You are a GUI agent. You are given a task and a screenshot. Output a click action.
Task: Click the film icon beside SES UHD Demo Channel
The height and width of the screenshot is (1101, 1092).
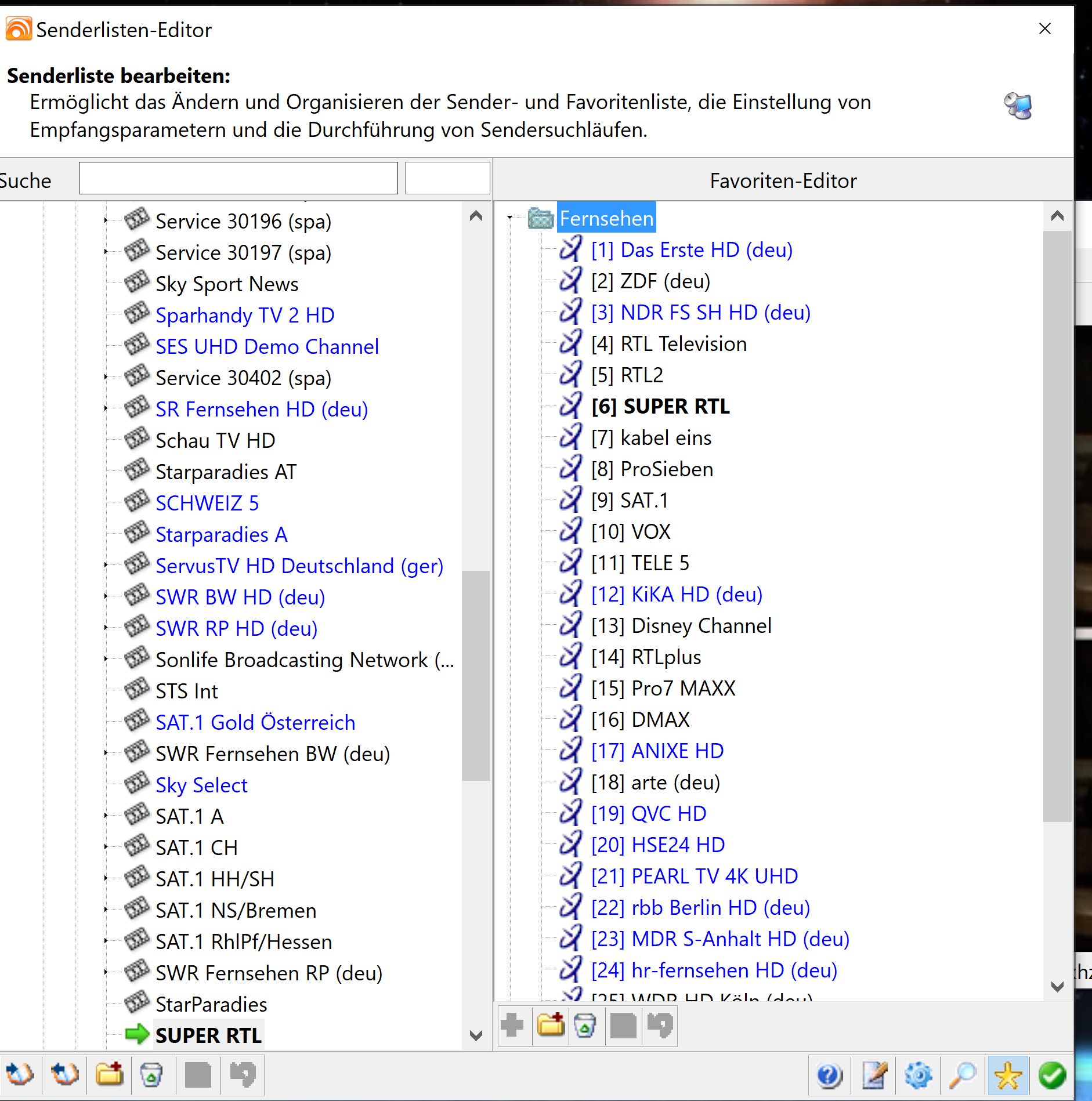coord(138,345)
